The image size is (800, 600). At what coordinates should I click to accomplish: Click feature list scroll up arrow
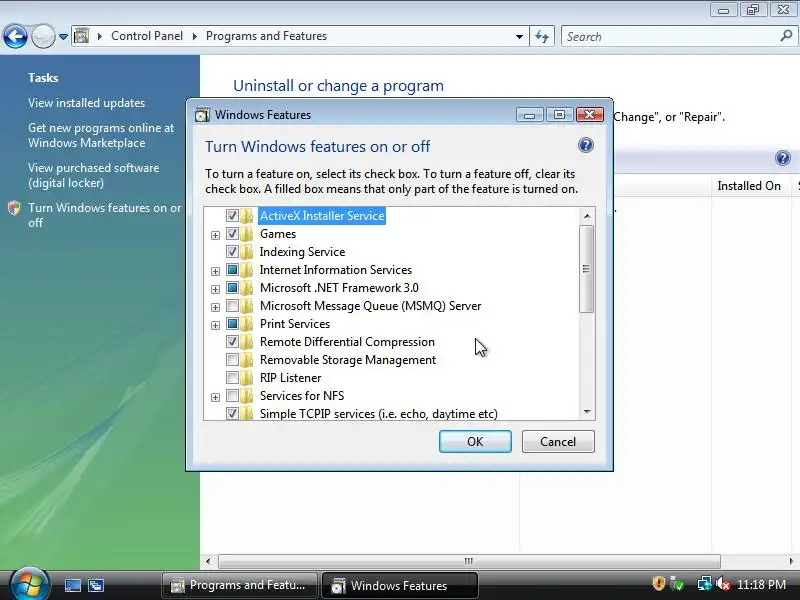click(x=587, y=216)
